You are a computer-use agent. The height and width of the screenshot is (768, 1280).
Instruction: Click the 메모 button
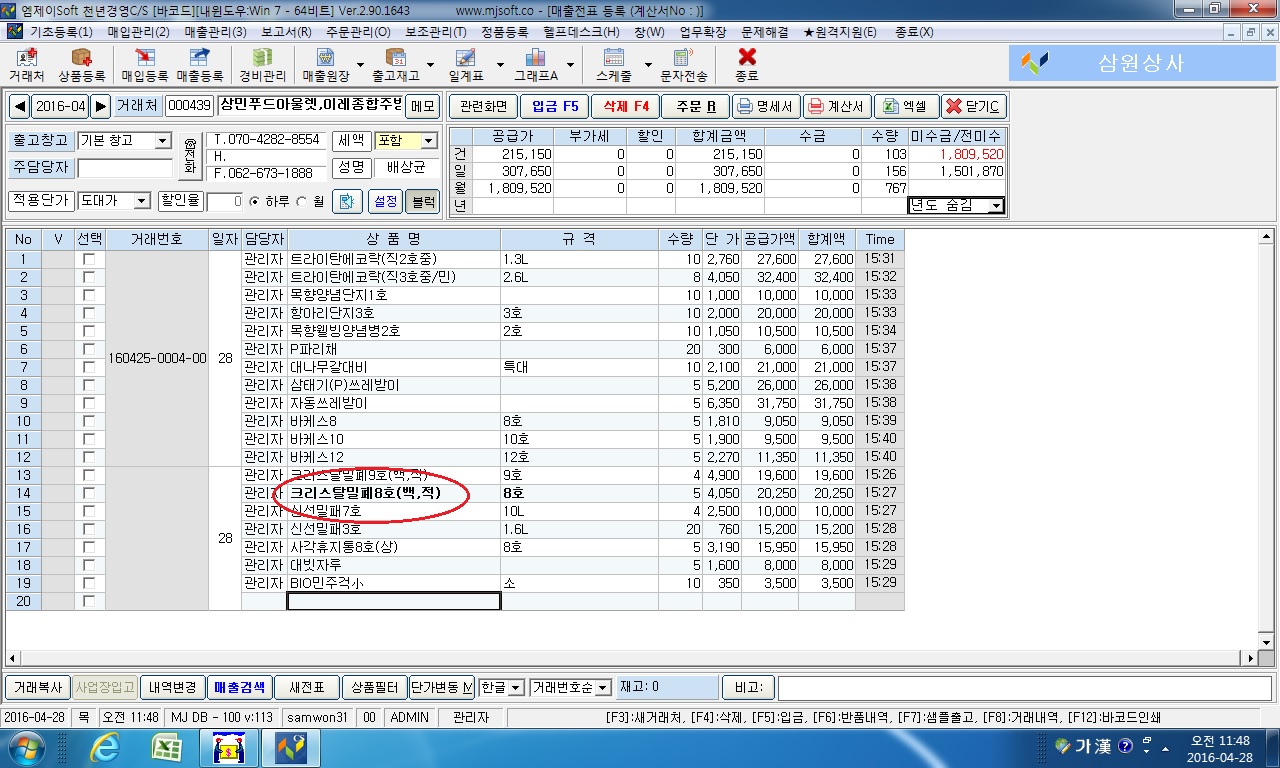(x=423, y=106)
